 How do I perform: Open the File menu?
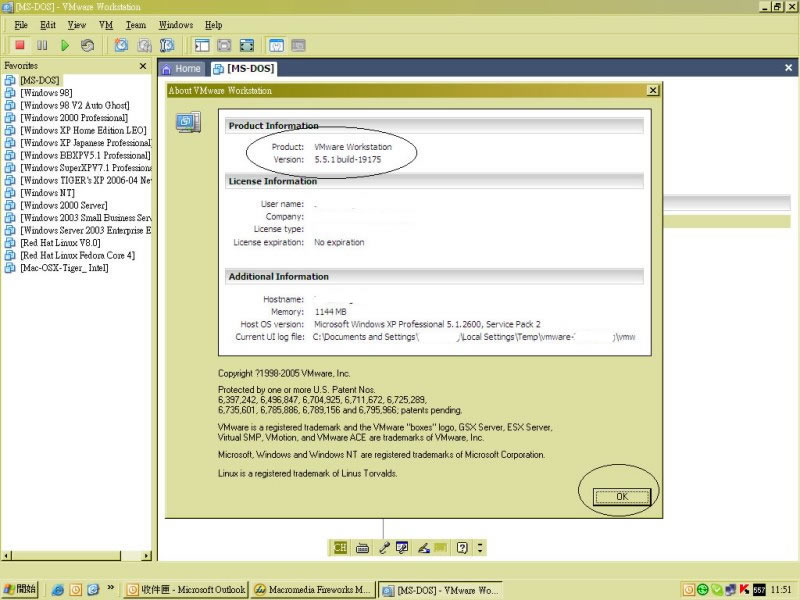(x=21, y=24)
